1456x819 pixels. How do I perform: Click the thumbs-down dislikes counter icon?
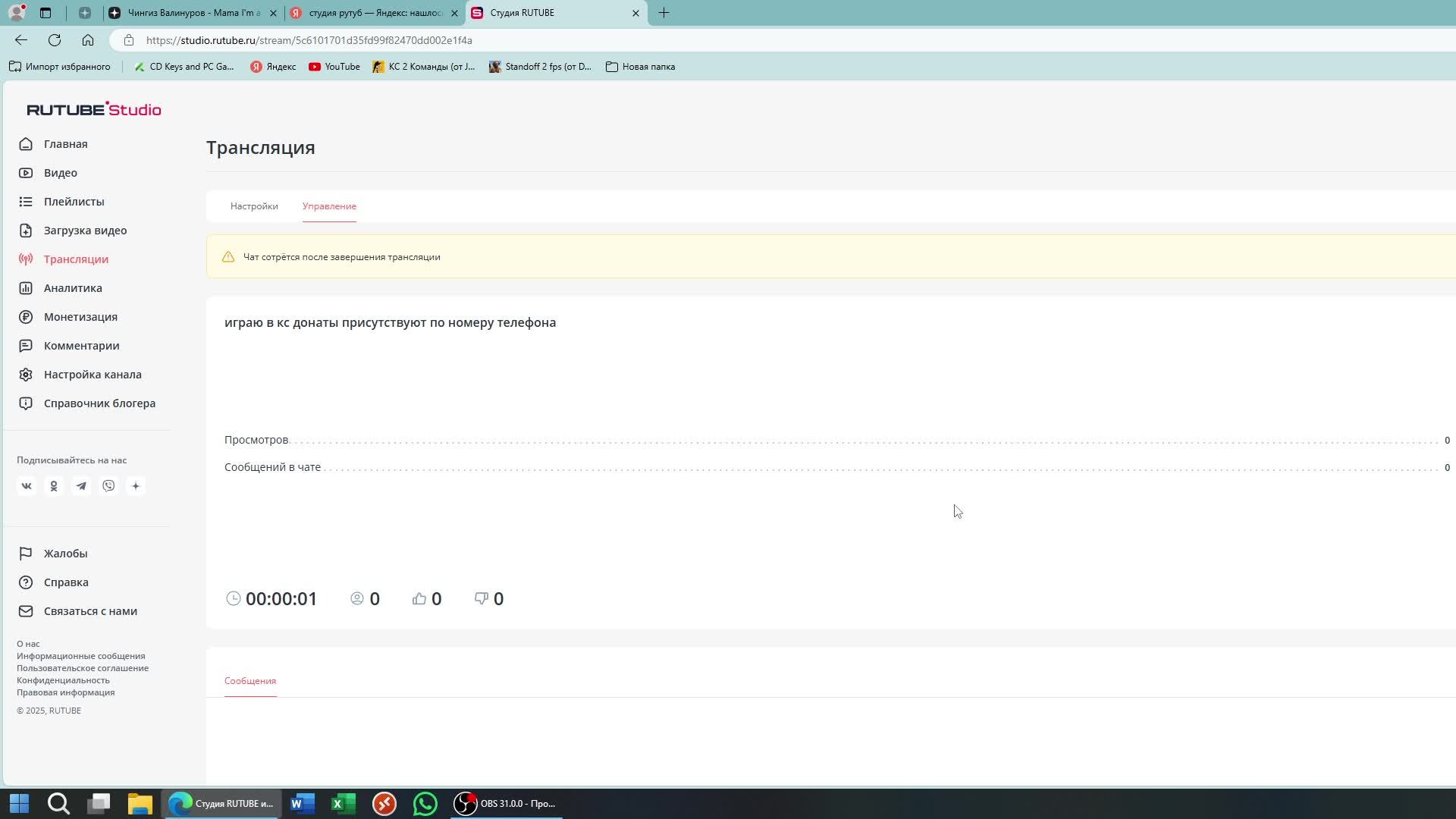(x=482, y=599)
